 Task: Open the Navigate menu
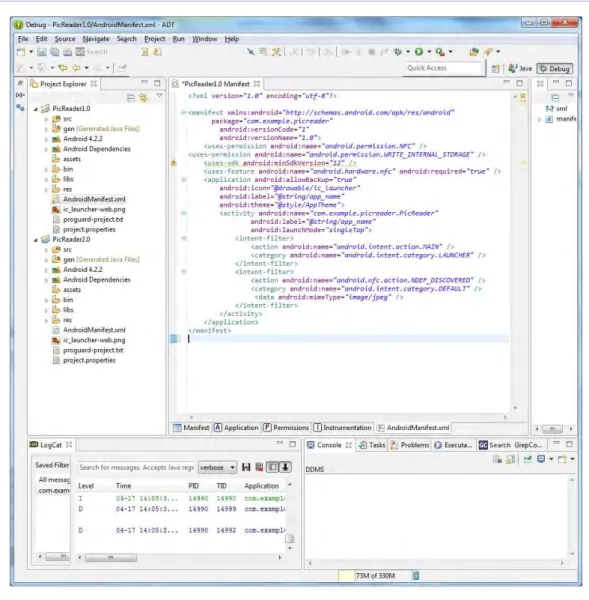(x=96, y=39)
